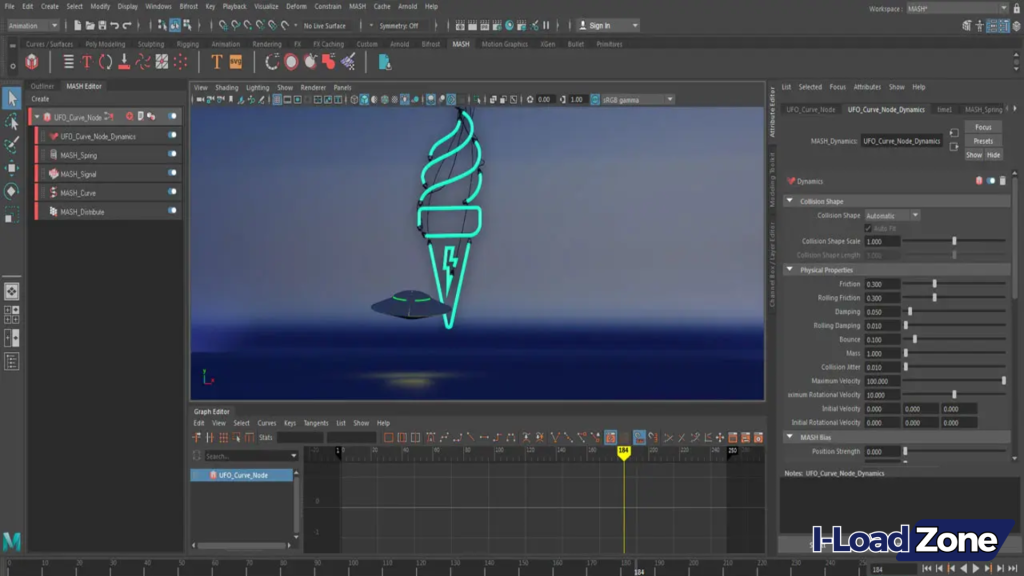Screen dimensions: 1024x576
Task: Expand the UFO_Curve_Node in the Outliner
Action: [x=36, y=115]
